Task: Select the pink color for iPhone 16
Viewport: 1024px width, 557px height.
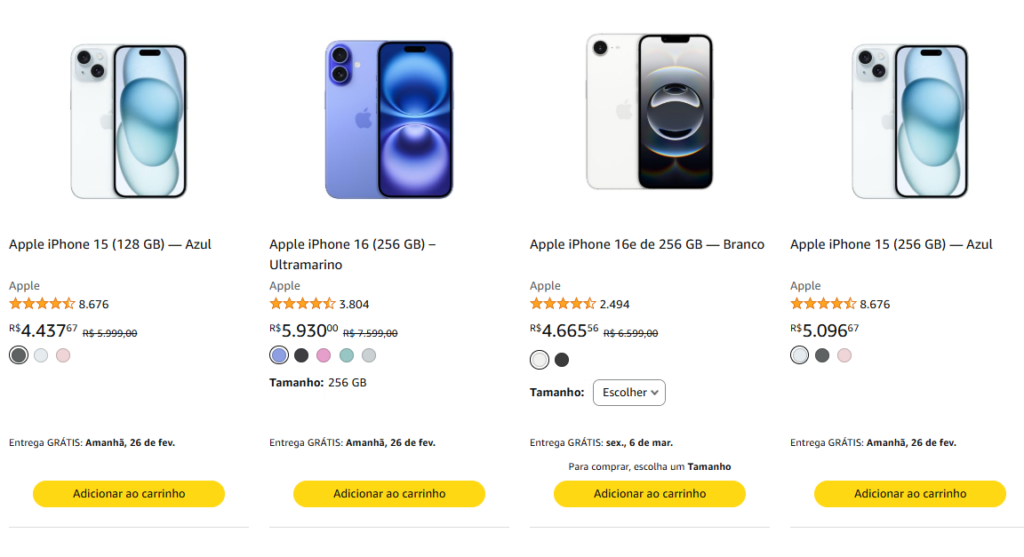Action: pos(324,355)
